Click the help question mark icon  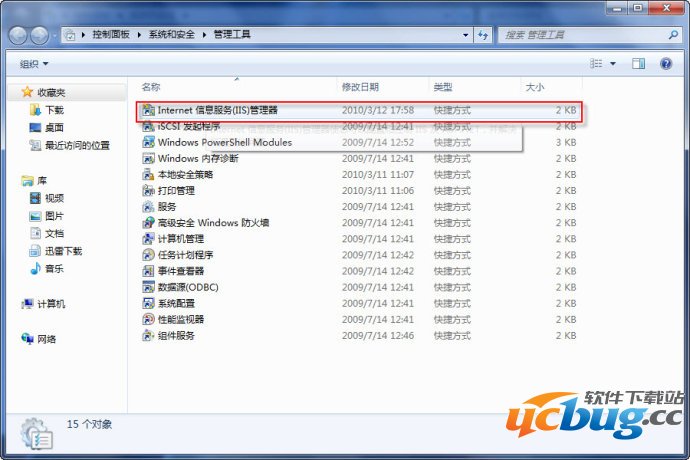click(x=664, y=64)
